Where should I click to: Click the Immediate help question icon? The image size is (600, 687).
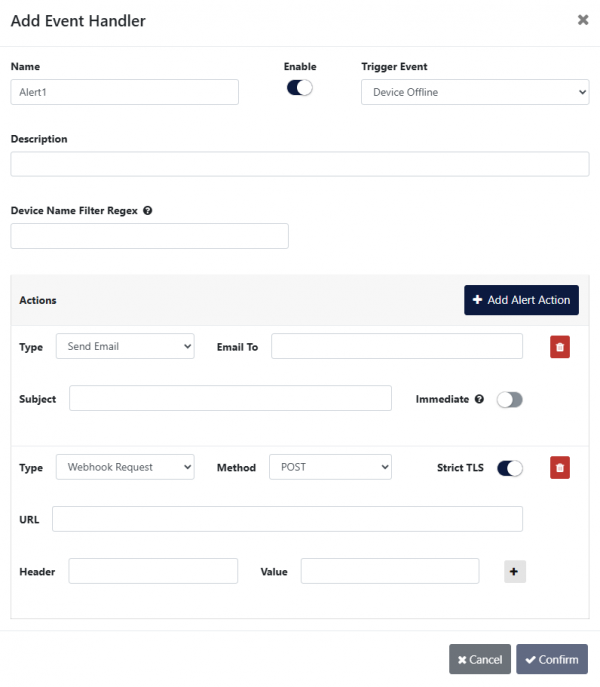click(479, 399)
